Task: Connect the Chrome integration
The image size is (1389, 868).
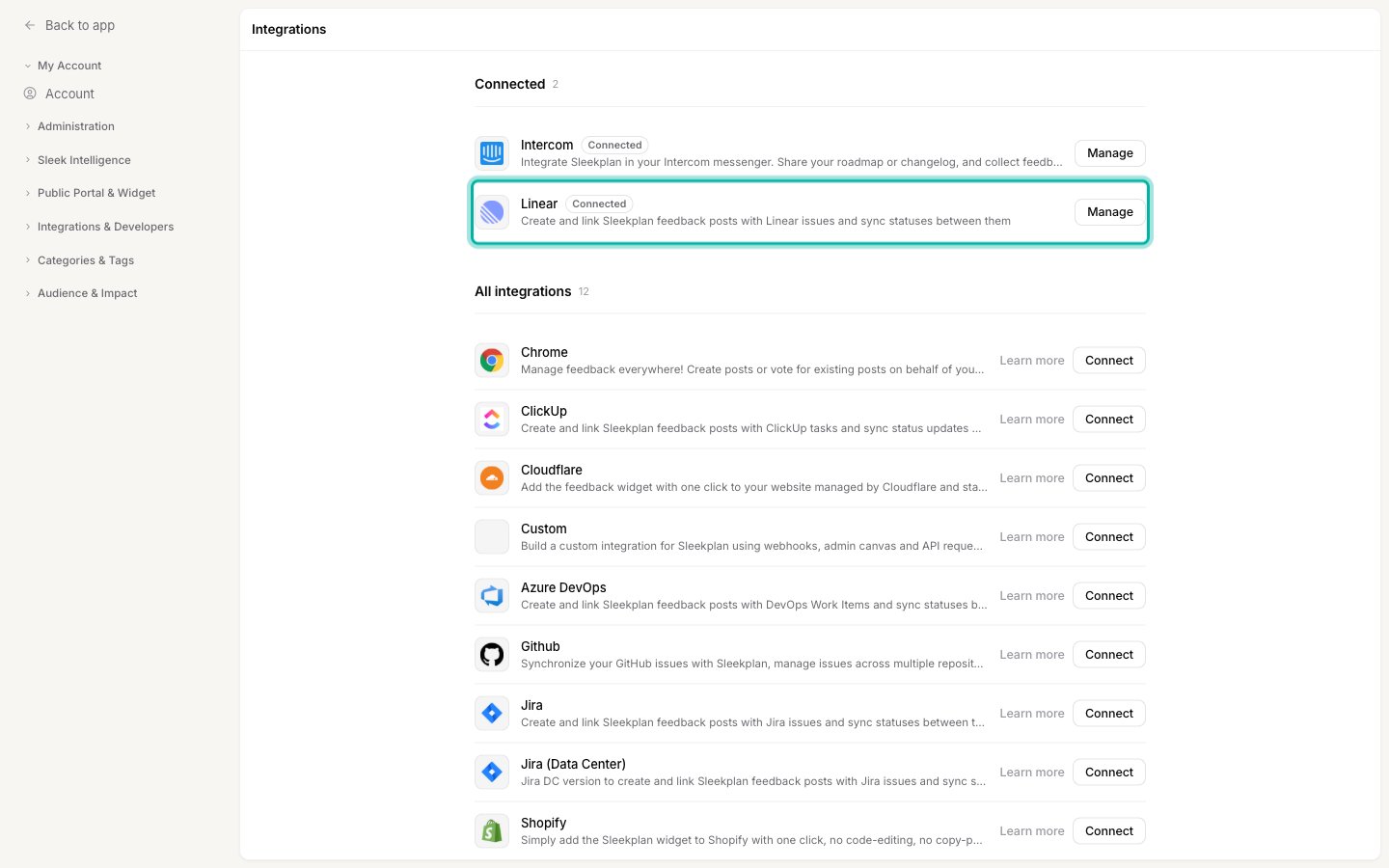Action: point(1109,361)
